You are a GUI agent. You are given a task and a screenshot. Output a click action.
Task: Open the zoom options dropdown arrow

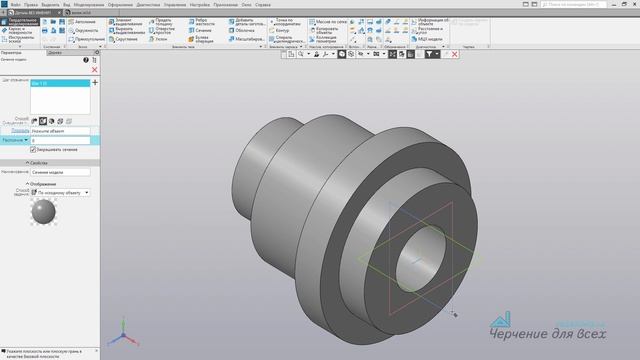309,54
